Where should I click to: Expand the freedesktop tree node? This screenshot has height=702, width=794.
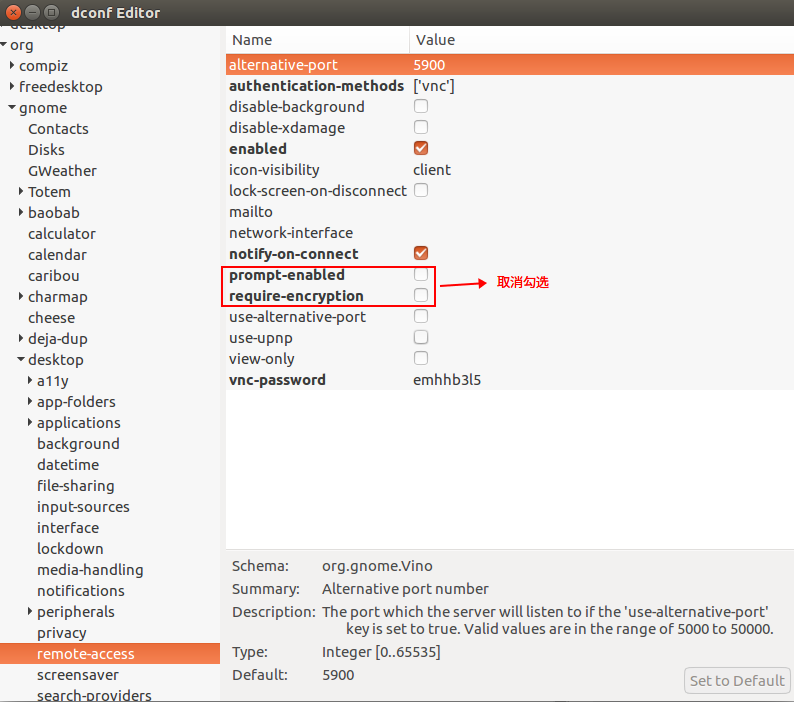pyautogui.click(x=12, y=87)
